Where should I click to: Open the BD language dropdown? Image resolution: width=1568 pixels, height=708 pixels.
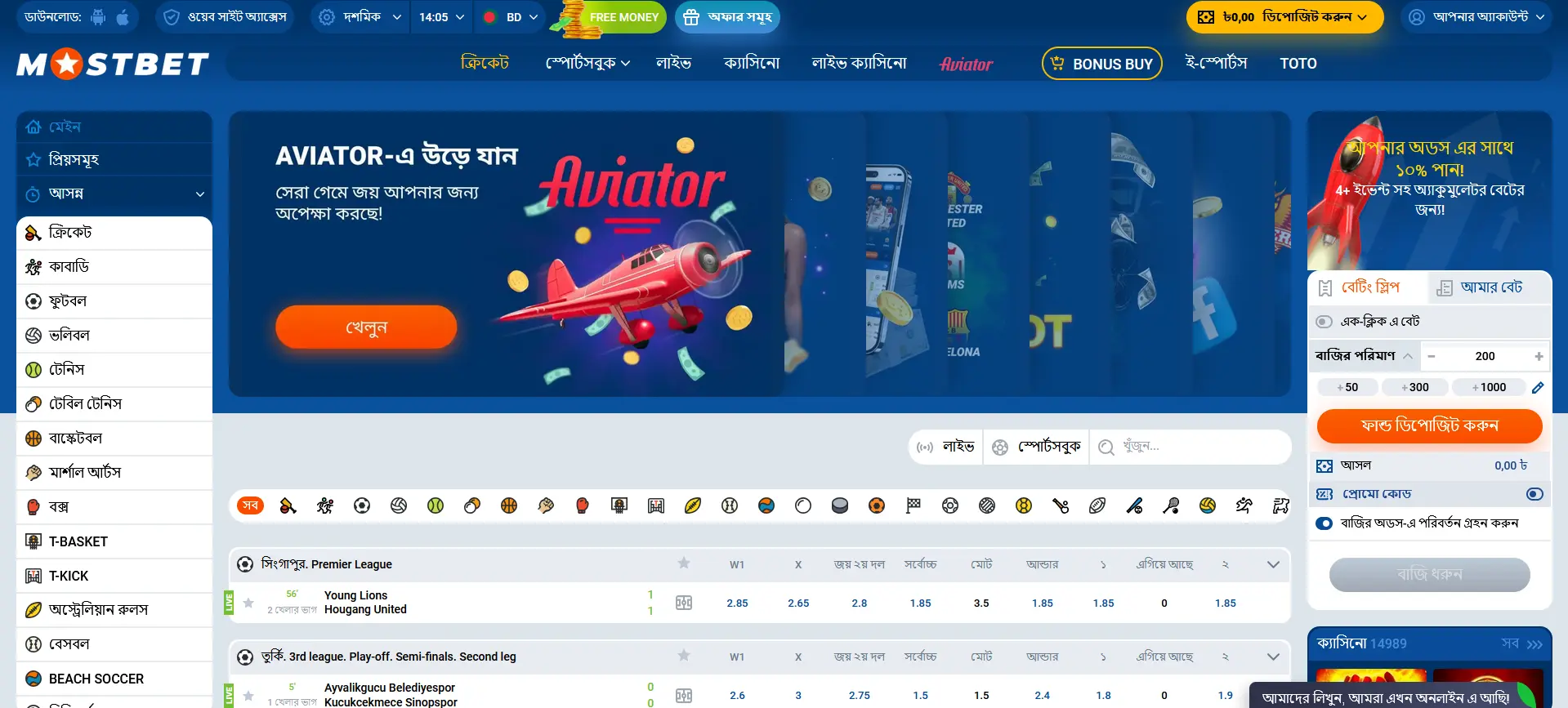511,17
